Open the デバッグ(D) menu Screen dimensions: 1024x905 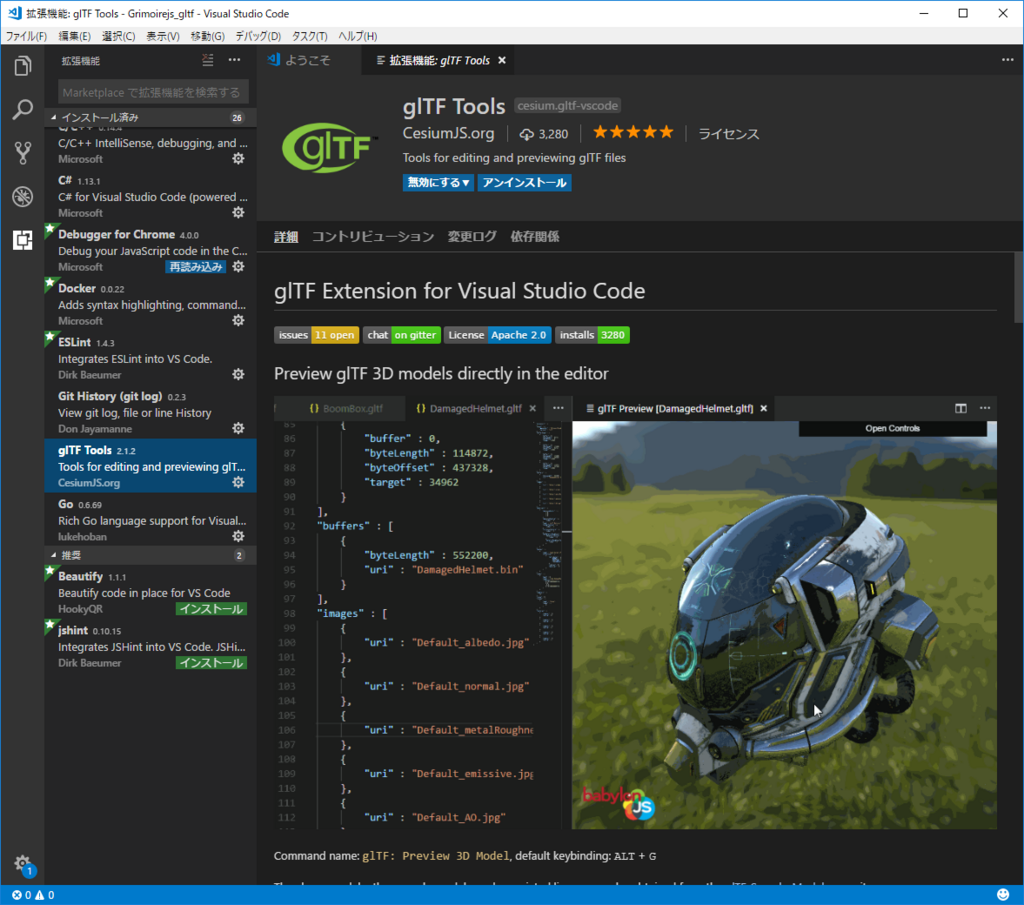(x=258, y=37)
